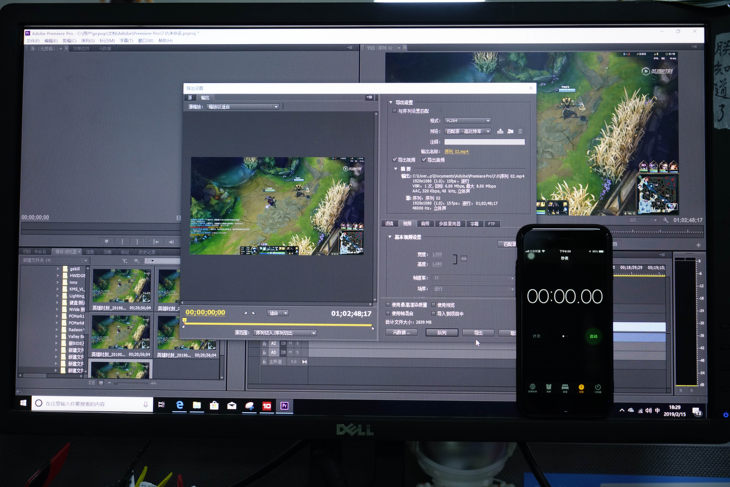Click the Save Preset icon beside the preset dropdown

pyautogui.click(x=500, y=131)
